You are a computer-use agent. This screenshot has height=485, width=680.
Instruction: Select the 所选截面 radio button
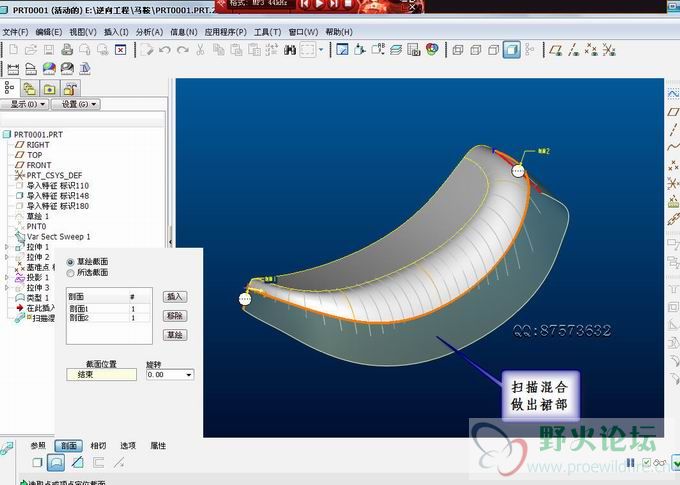pos(70,273)
